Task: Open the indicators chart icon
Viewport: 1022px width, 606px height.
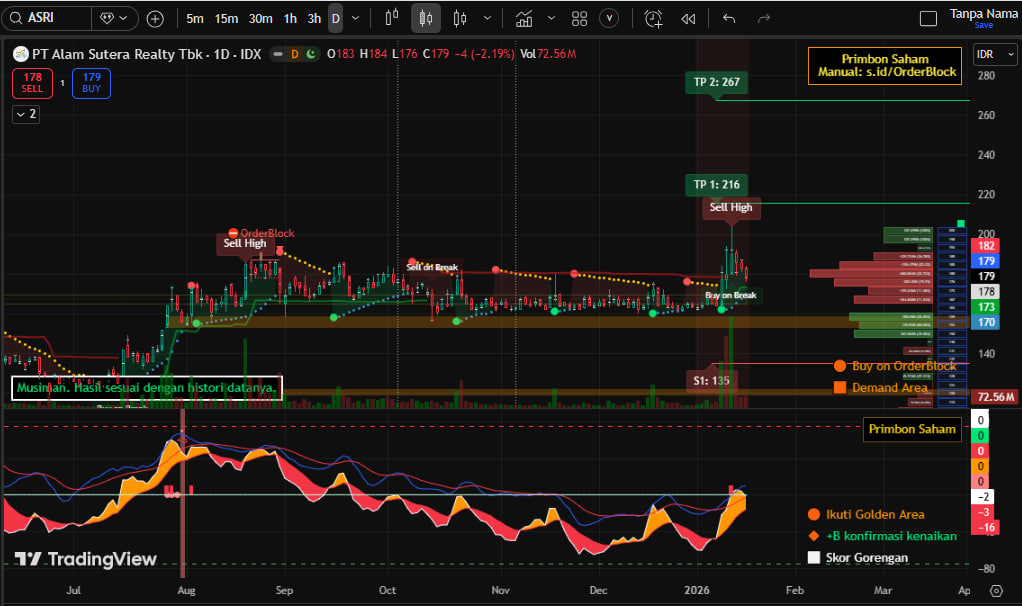Action: click(524, 18)
